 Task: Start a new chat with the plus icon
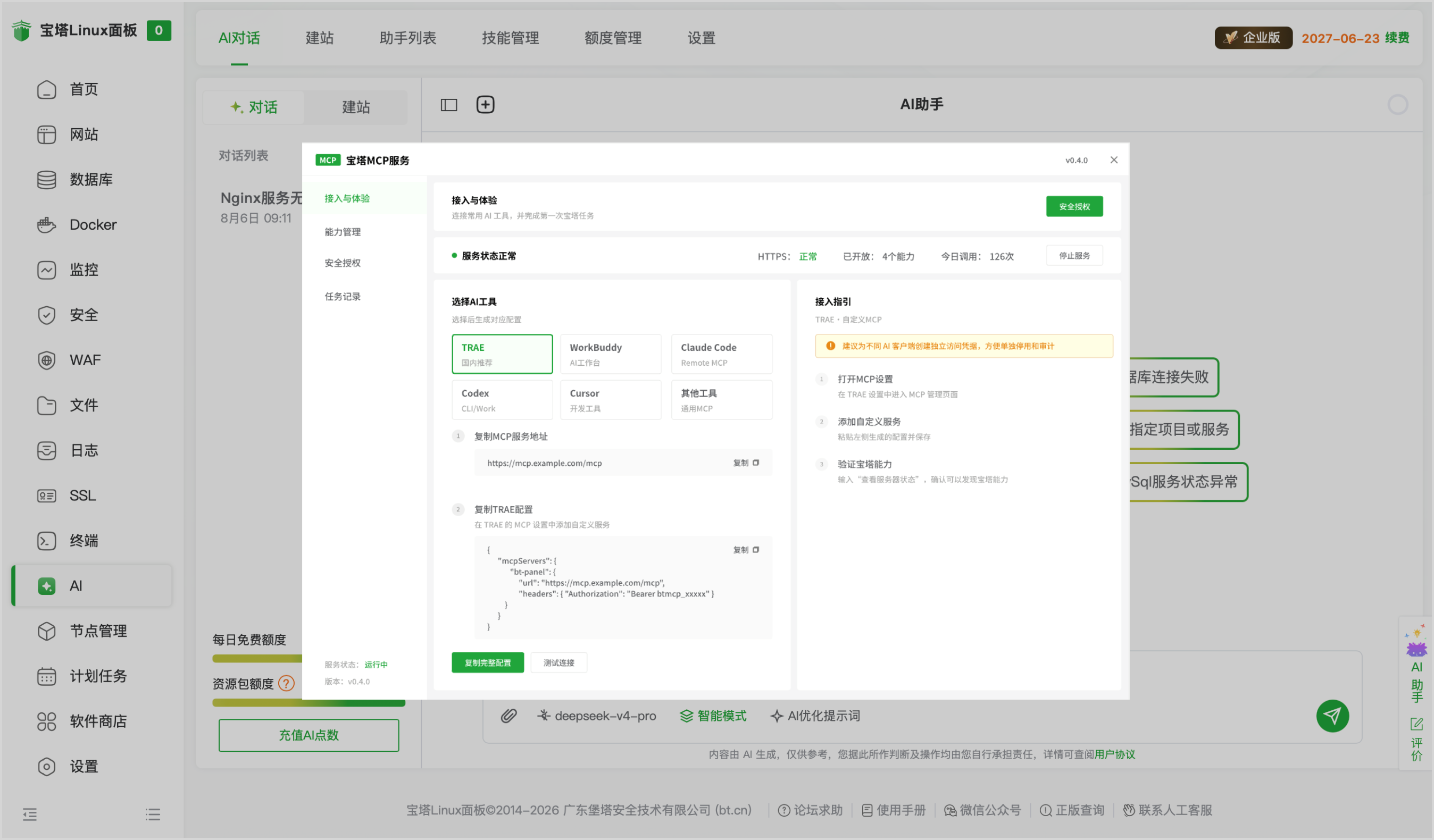486,105
